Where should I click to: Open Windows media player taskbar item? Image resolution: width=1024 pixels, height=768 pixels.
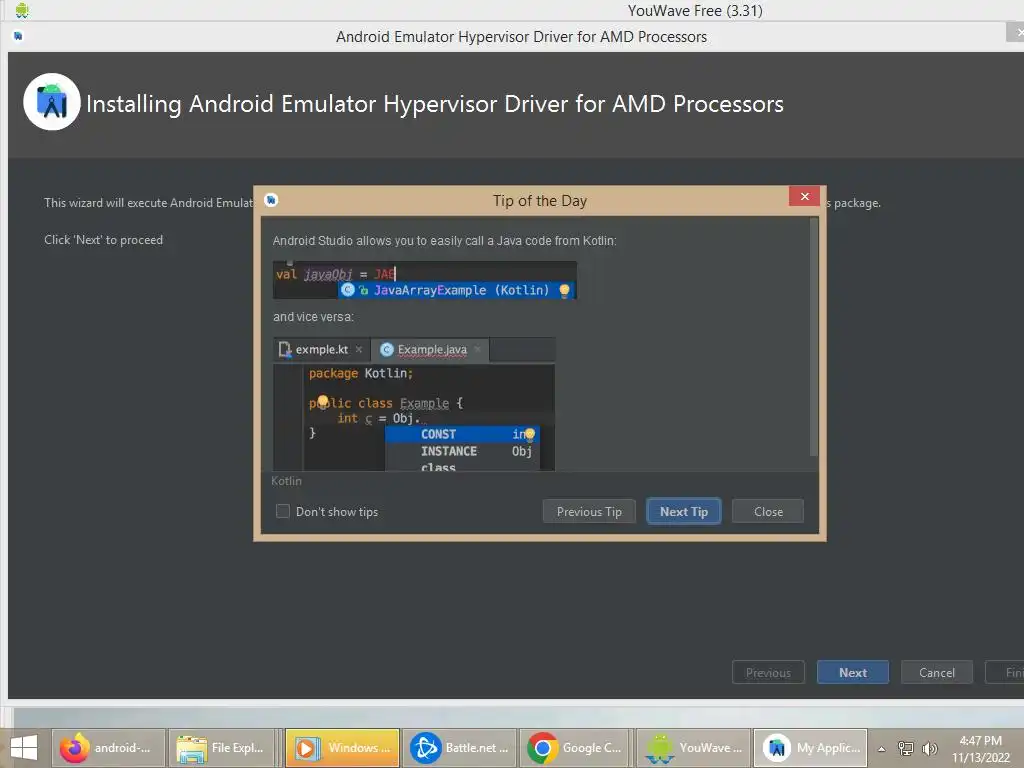click(342, 748)
